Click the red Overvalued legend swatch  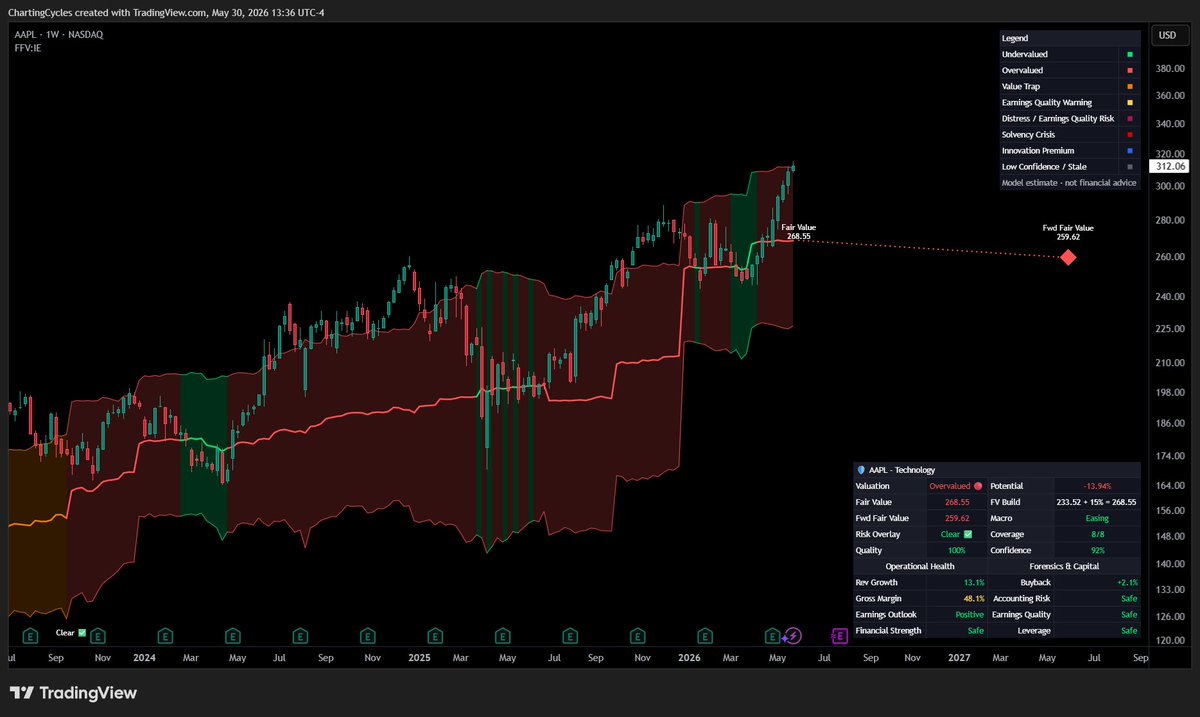[x=1129, y=71]
